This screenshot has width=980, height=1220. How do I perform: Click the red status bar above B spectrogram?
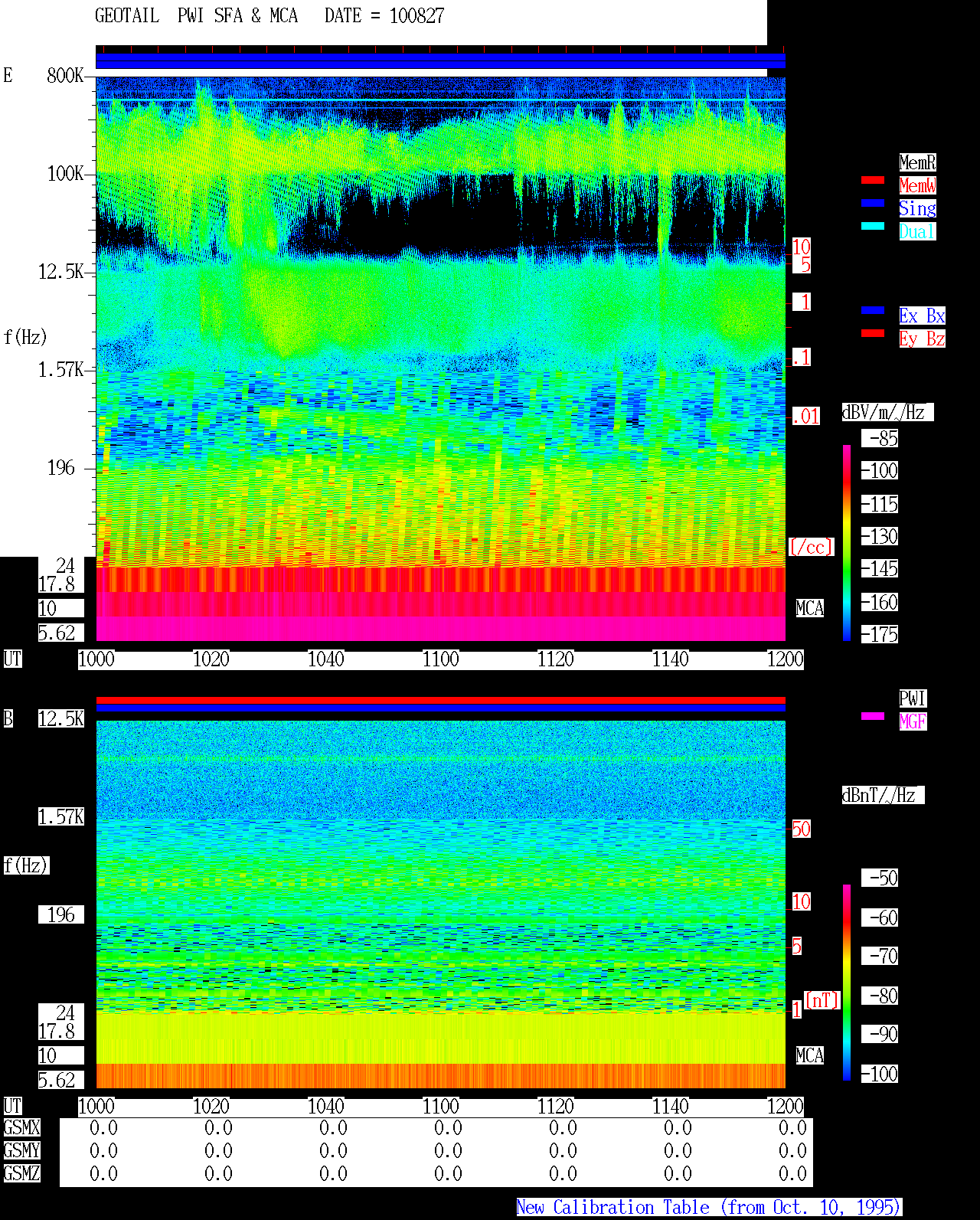(440, 700)
